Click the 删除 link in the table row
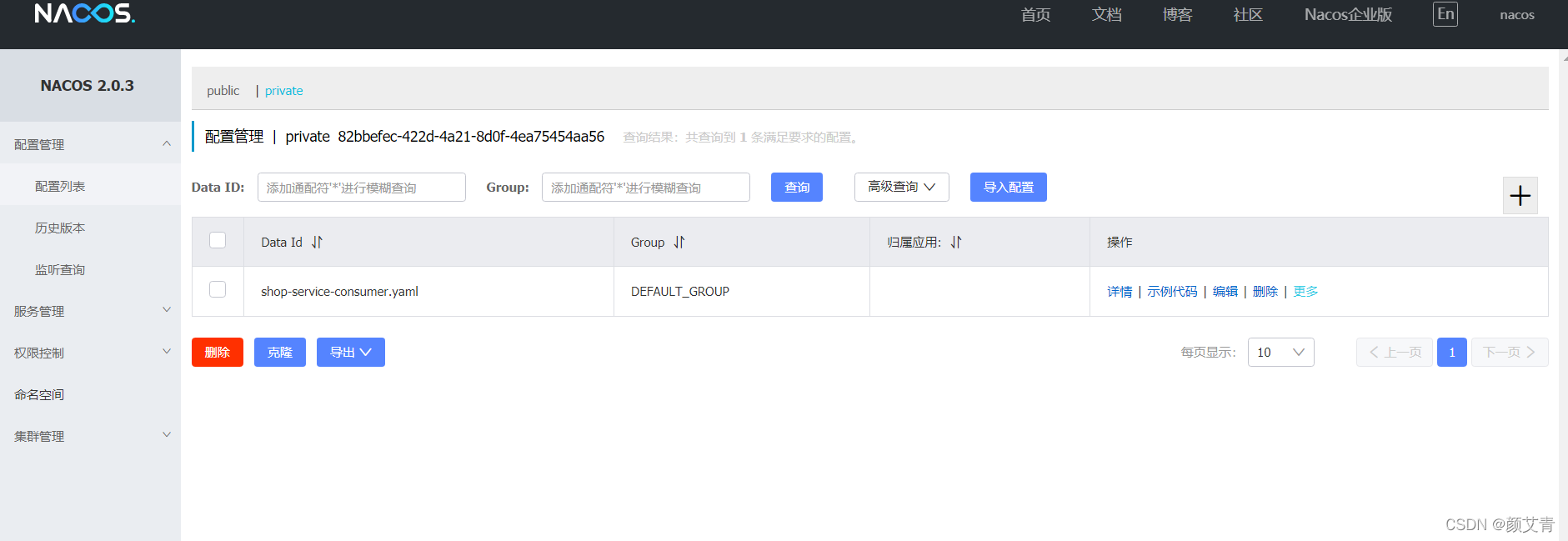This screenshot has width=1568, height=541. [x=1265, y=291]
